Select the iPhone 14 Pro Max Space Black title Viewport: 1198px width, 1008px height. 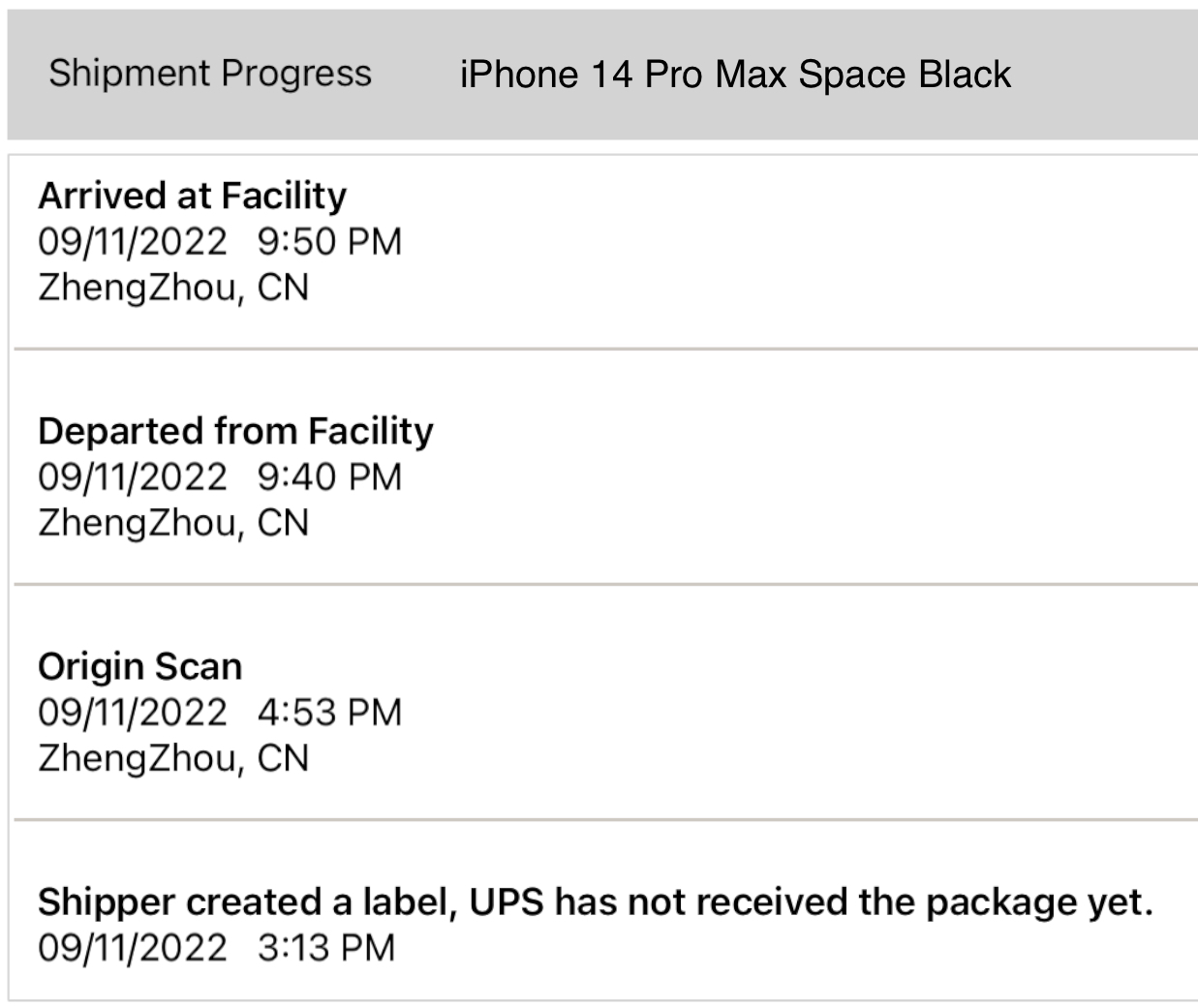point(735,75)
